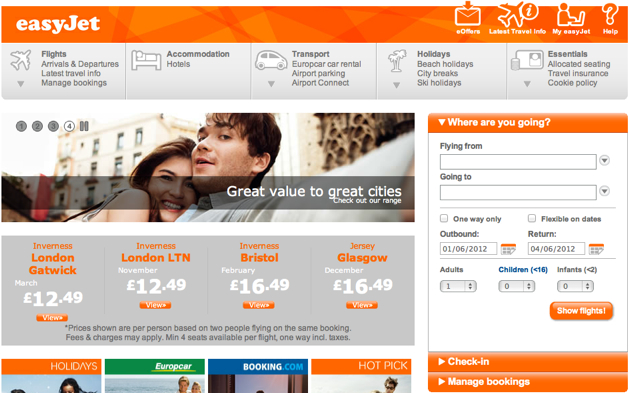Open the My easyJet person icon

(571, 15)
